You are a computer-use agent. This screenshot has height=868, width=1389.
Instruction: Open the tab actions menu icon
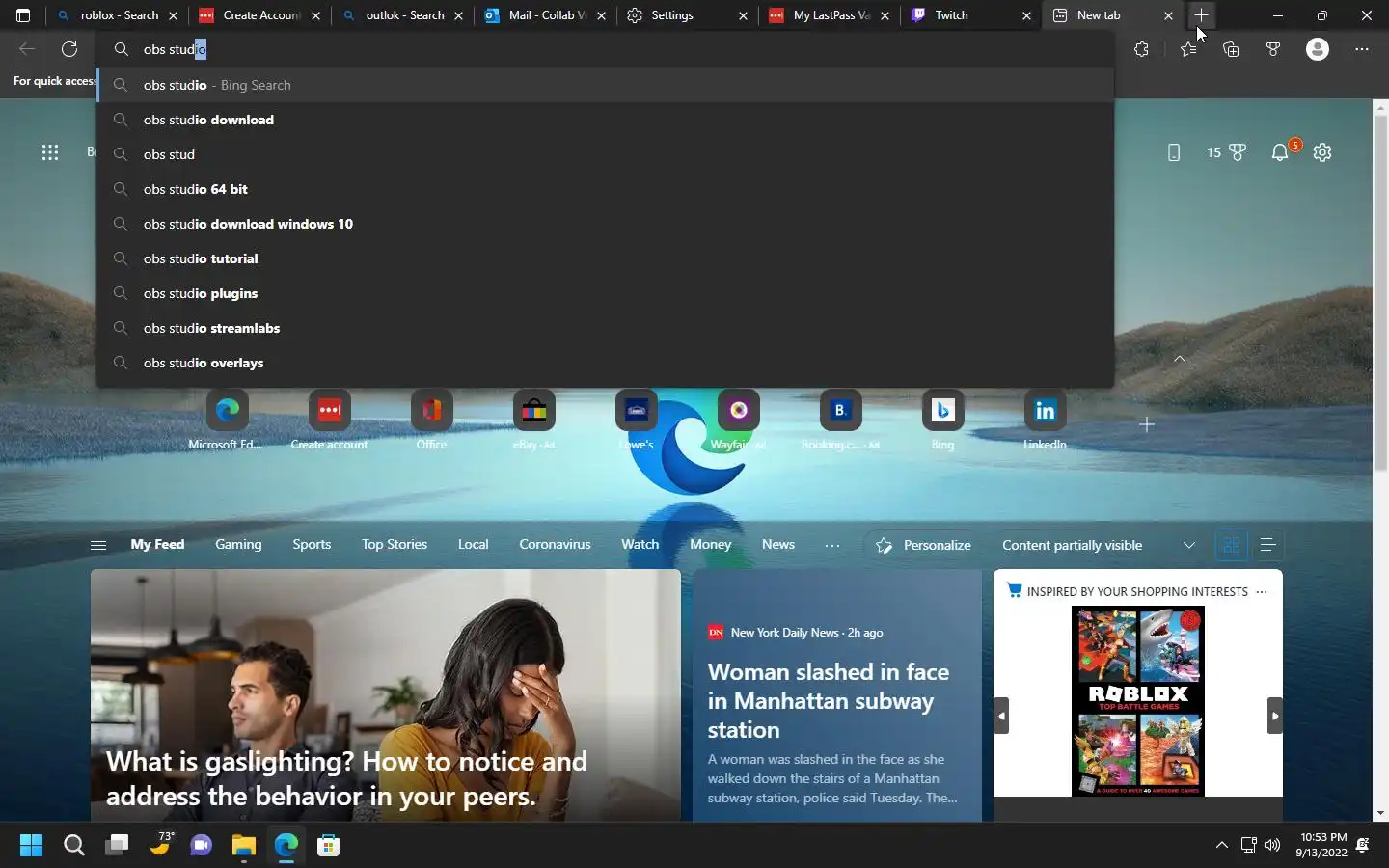23,15
